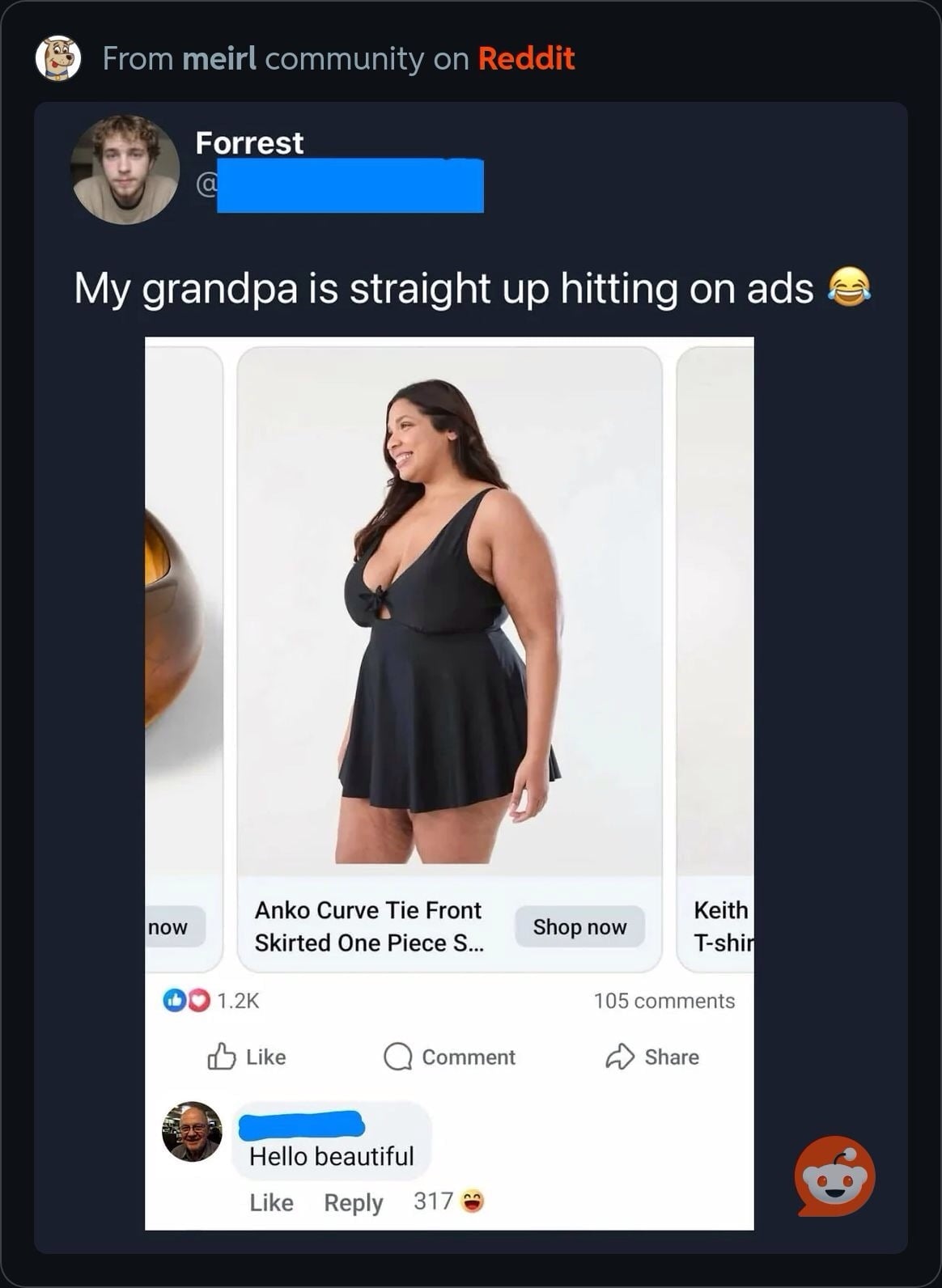Screen dimensions: 942x1288
Task: Click the Share arrow icon
Action: [620, 1057]
